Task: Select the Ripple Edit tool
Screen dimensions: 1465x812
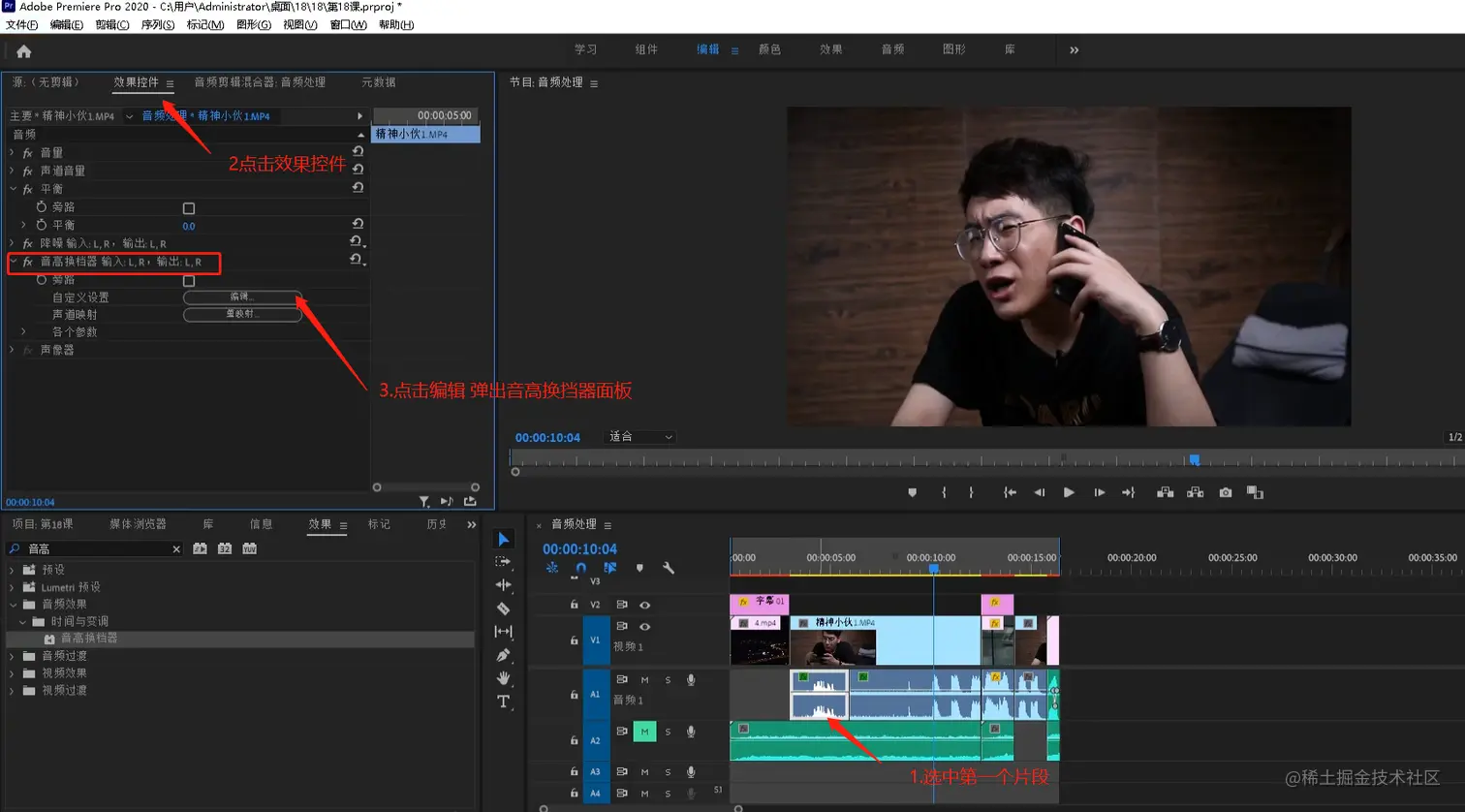Action: click(503, 585)
